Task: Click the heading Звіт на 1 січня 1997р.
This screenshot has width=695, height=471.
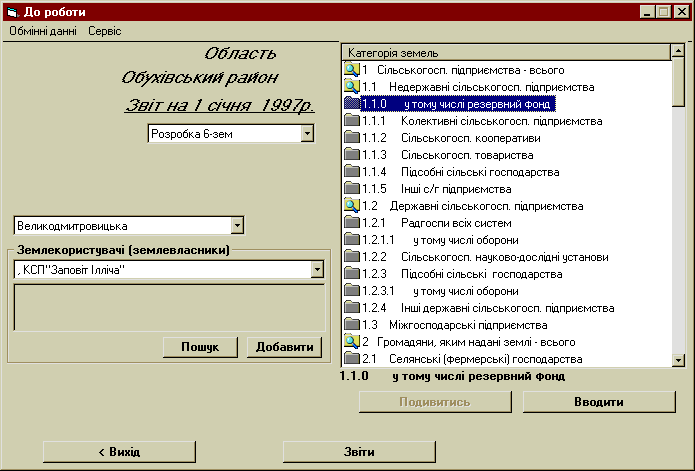Action: [219, 105]
